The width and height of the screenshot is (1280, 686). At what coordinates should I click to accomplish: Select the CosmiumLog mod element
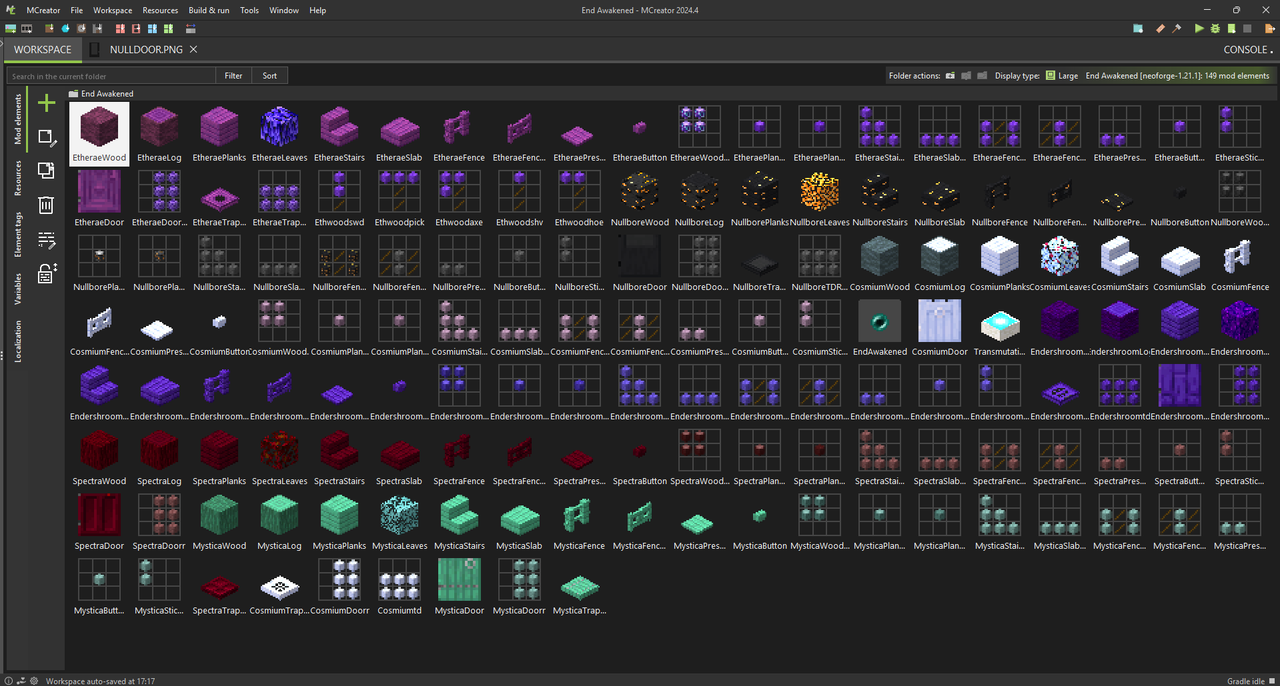(x=939, y=263)
